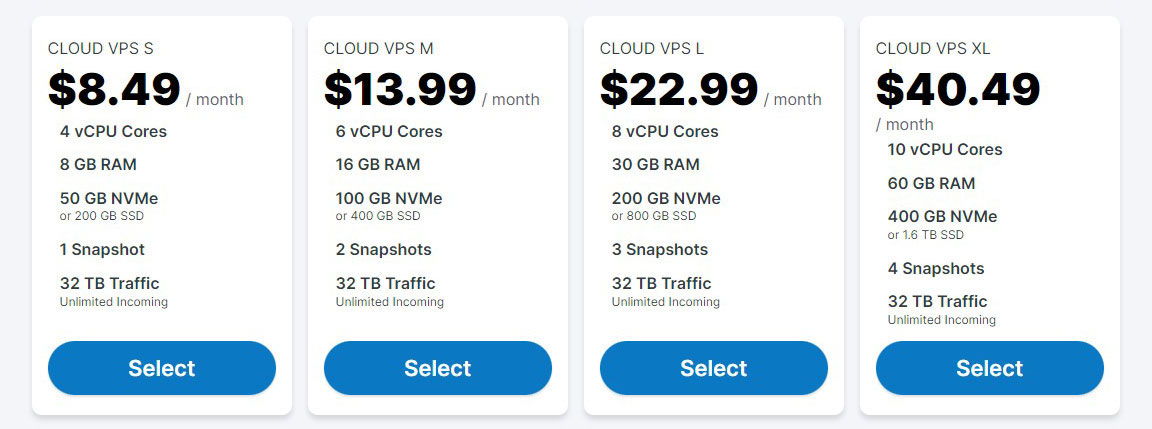Click the CLOUD VPS XL title
Viewport: 1152px width, 429px height.
click(933, 48)
